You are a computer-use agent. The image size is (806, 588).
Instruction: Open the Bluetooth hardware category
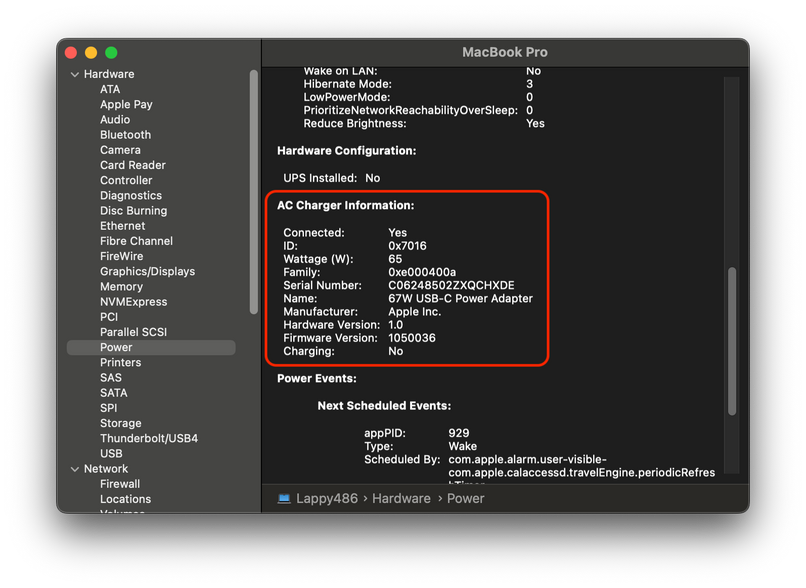tap(125, 135)
